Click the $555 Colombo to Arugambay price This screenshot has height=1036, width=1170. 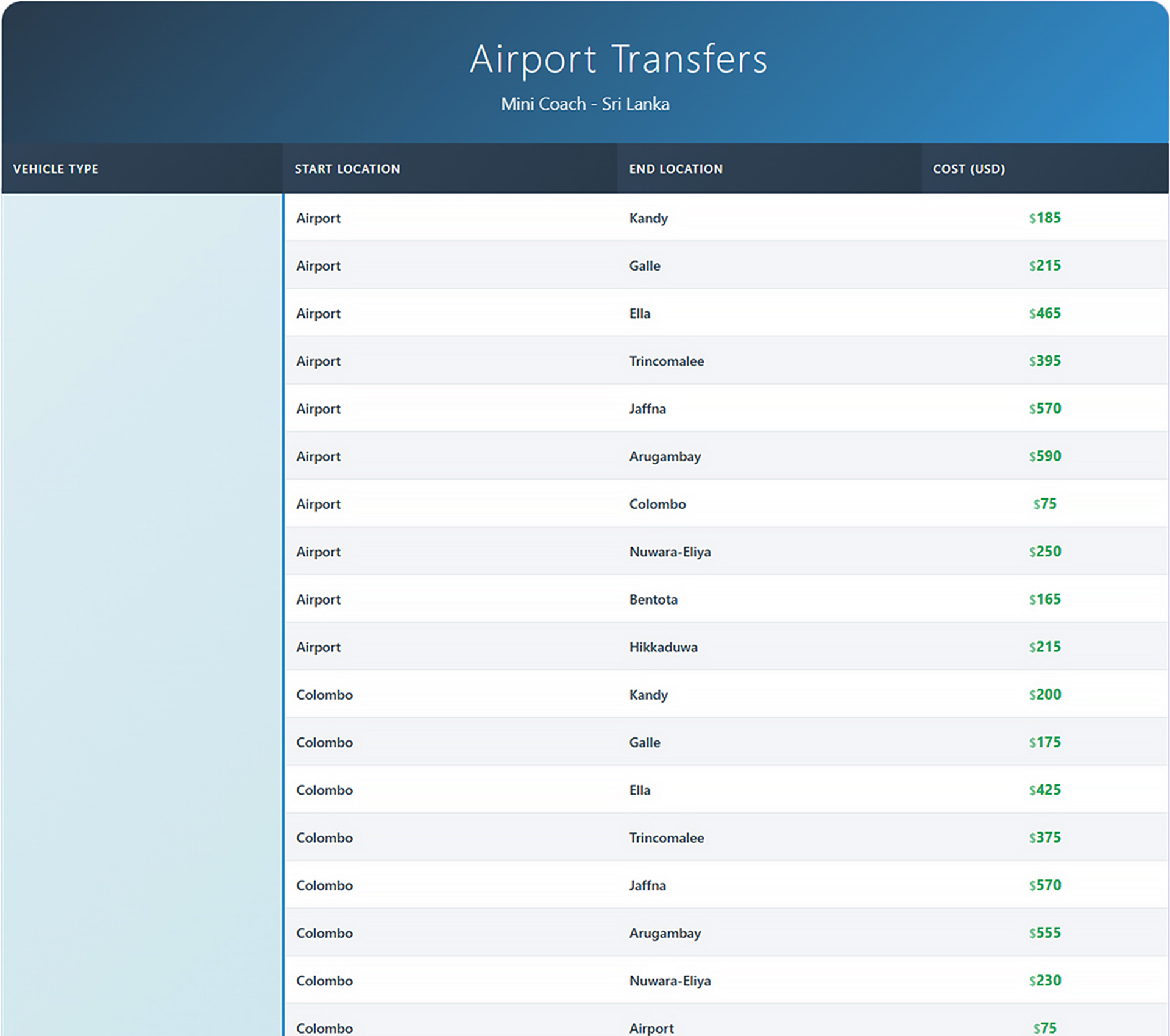pos(1044,933)
